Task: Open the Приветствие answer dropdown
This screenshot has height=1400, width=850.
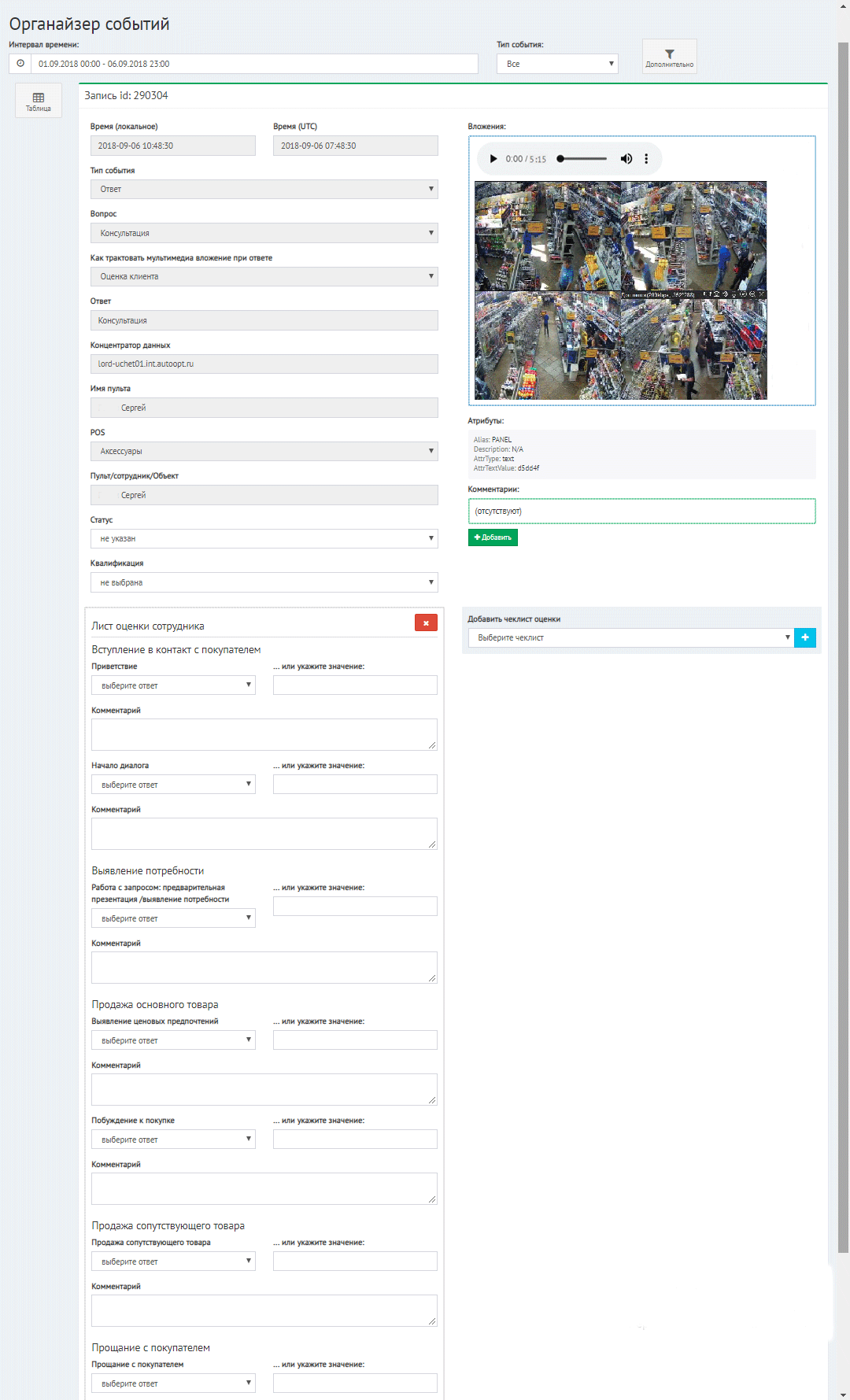Action: coord(173,685)
